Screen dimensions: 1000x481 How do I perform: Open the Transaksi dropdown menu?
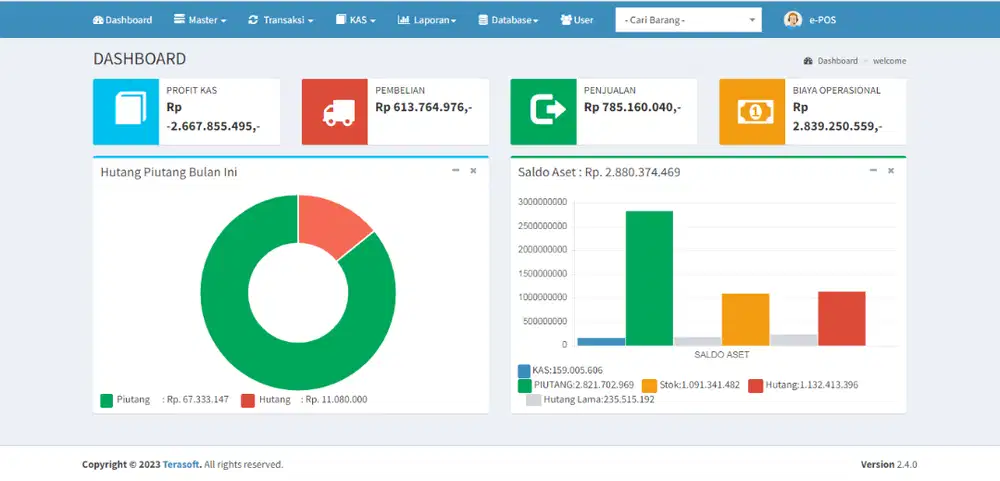click(281, 20)
